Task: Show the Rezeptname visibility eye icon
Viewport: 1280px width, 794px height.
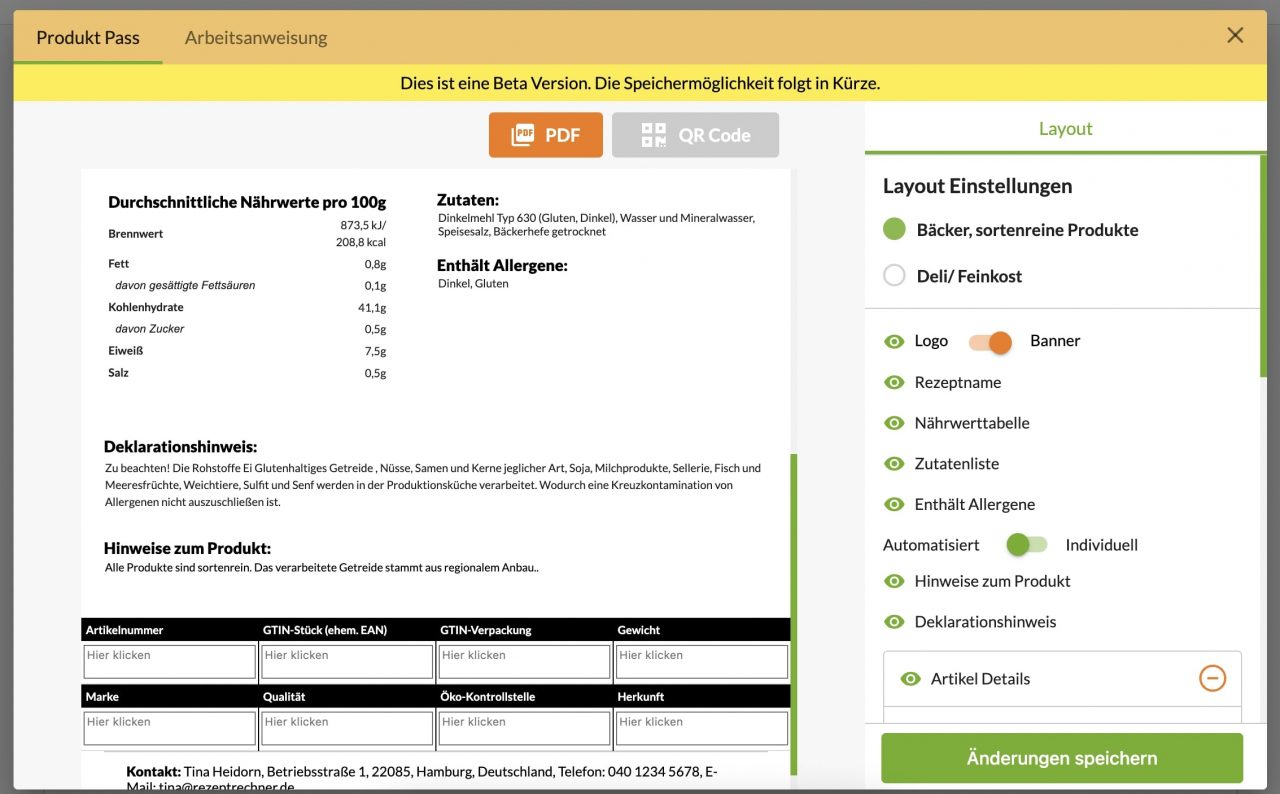Action: pos(893,382)
